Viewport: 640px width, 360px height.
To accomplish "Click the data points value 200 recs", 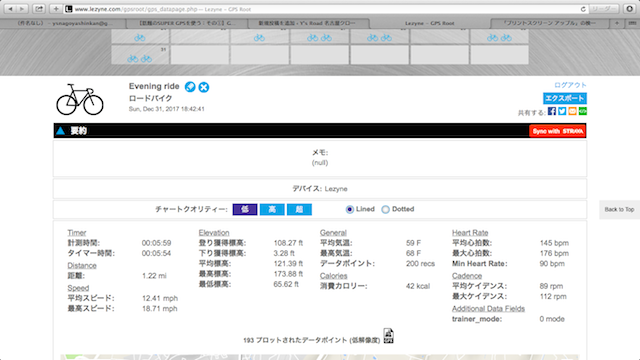I will pos(420,264).
